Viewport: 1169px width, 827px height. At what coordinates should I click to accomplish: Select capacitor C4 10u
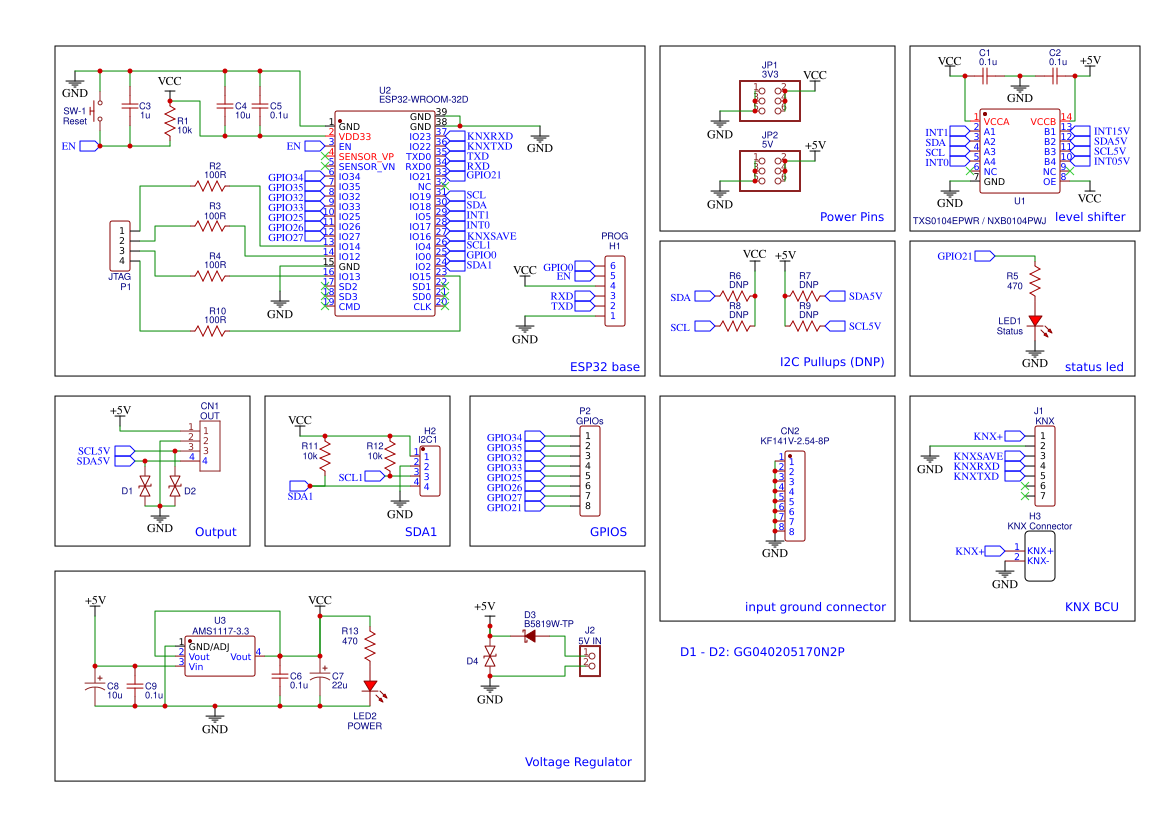point(225,106)
